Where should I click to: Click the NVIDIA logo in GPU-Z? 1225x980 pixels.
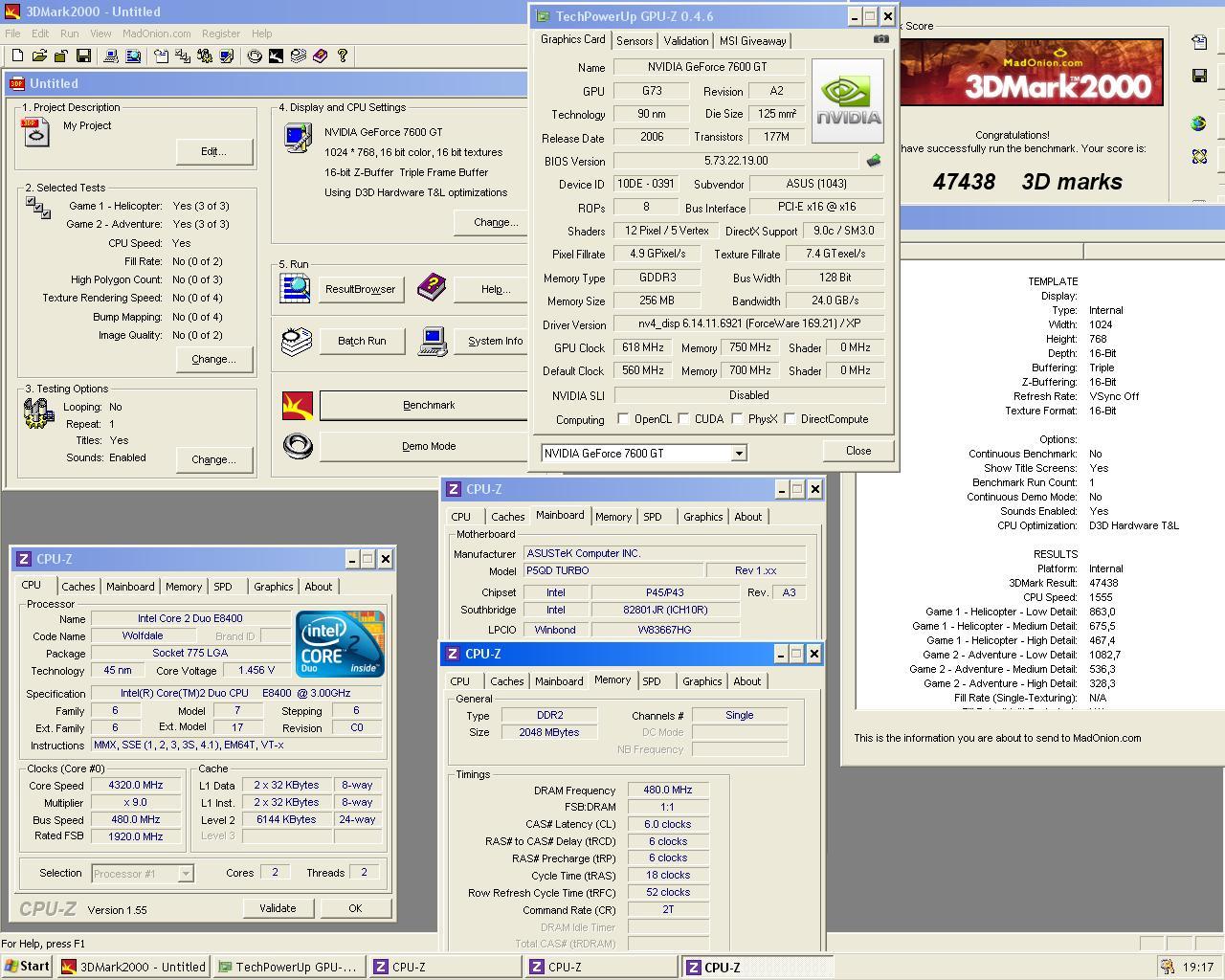pos(847,101)
